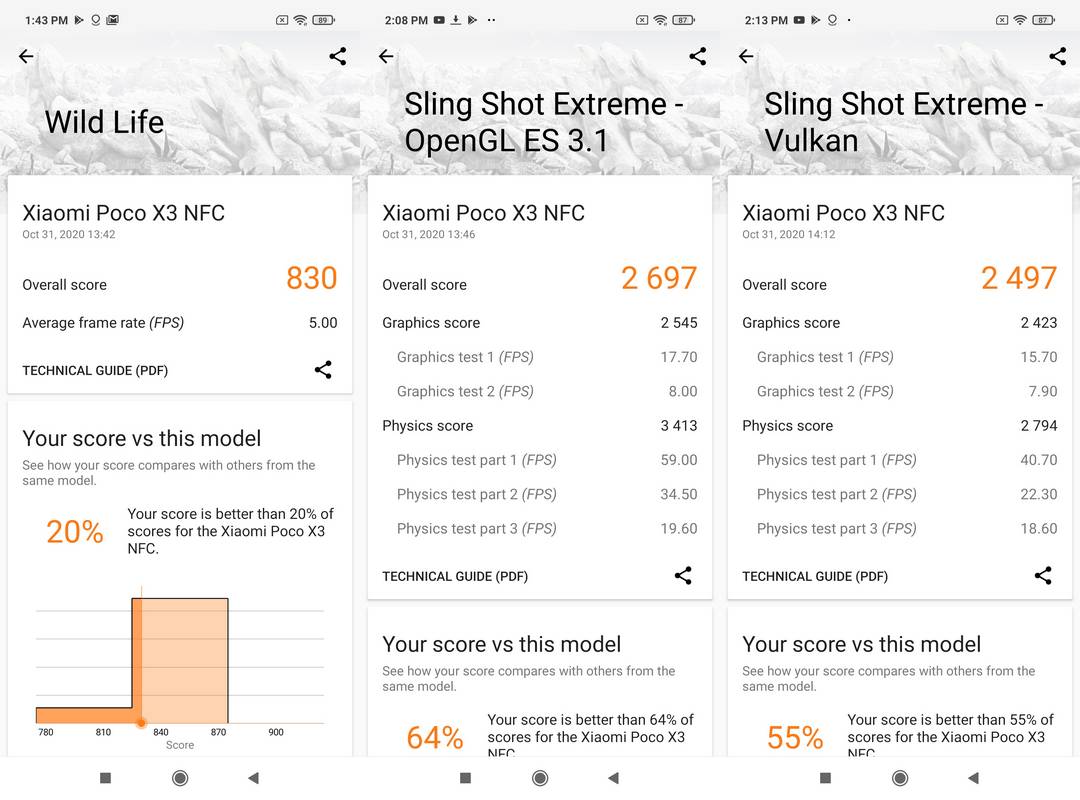Go back from the Wild Life result screen
This screenshot has height=800, width=1080.
26,57
